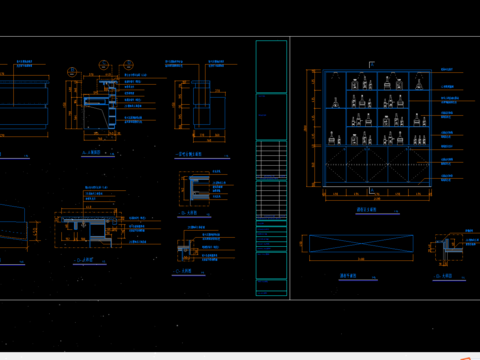Click the wine cabinet elevation drawing
Image resolution: width=480 pixels, height=360 pixels.
377,128
